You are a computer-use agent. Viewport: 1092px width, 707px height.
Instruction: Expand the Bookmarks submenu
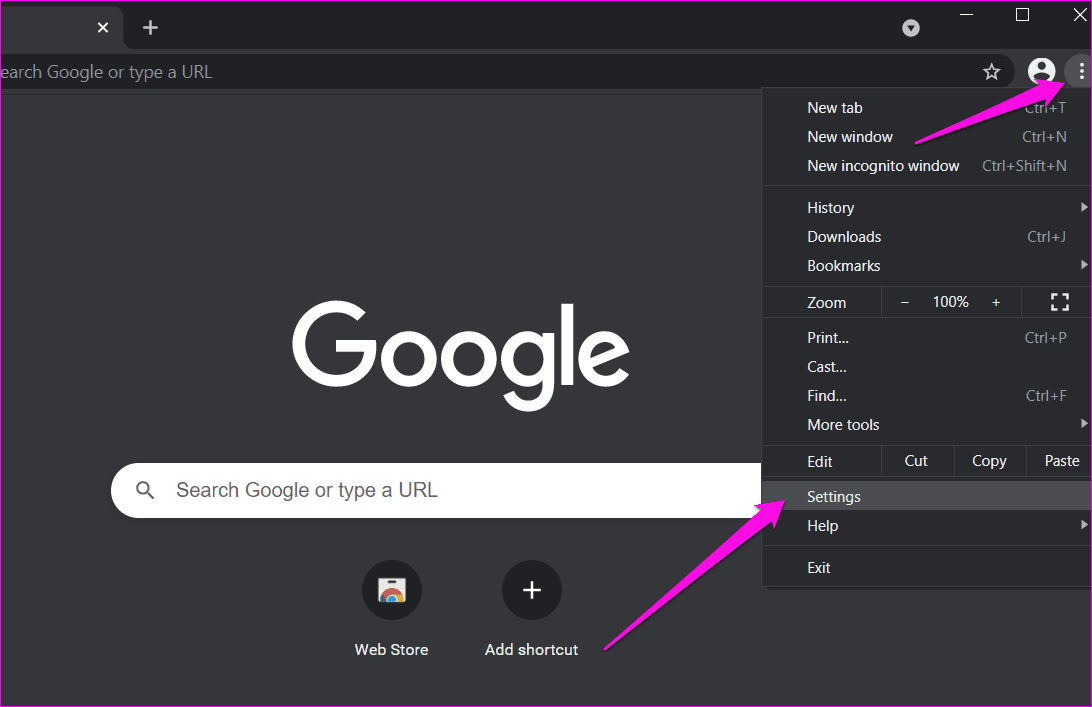(927, 266)
